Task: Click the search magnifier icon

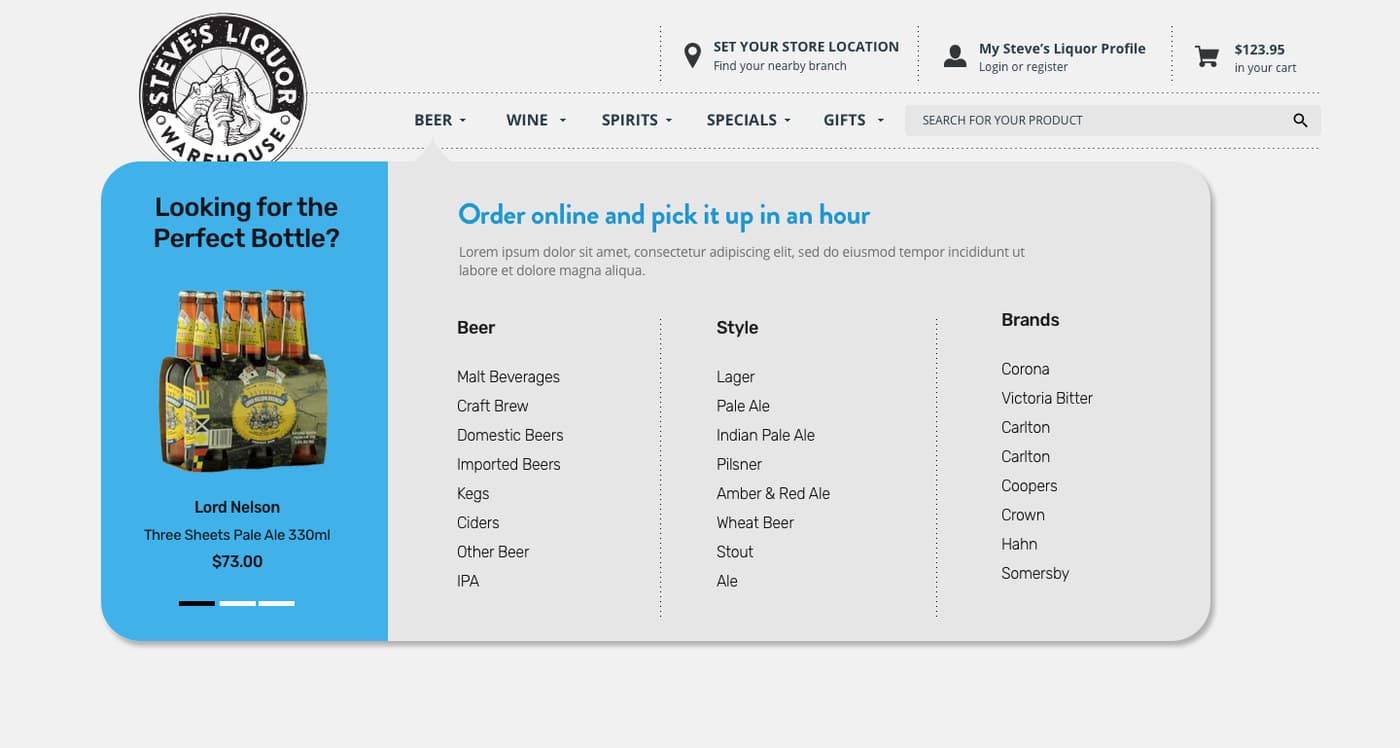Action: click(x=1300, y=120)
